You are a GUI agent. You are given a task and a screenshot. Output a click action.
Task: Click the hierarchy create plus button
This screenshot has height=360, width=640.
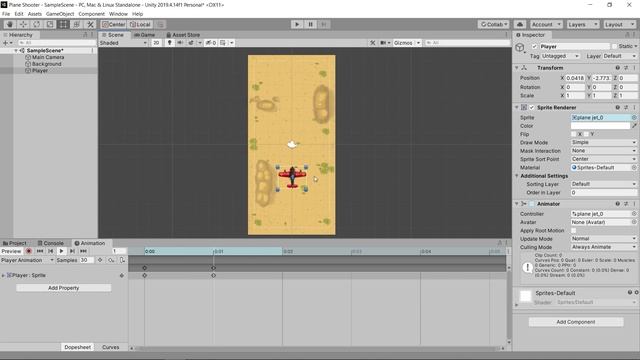coord(6,42)
